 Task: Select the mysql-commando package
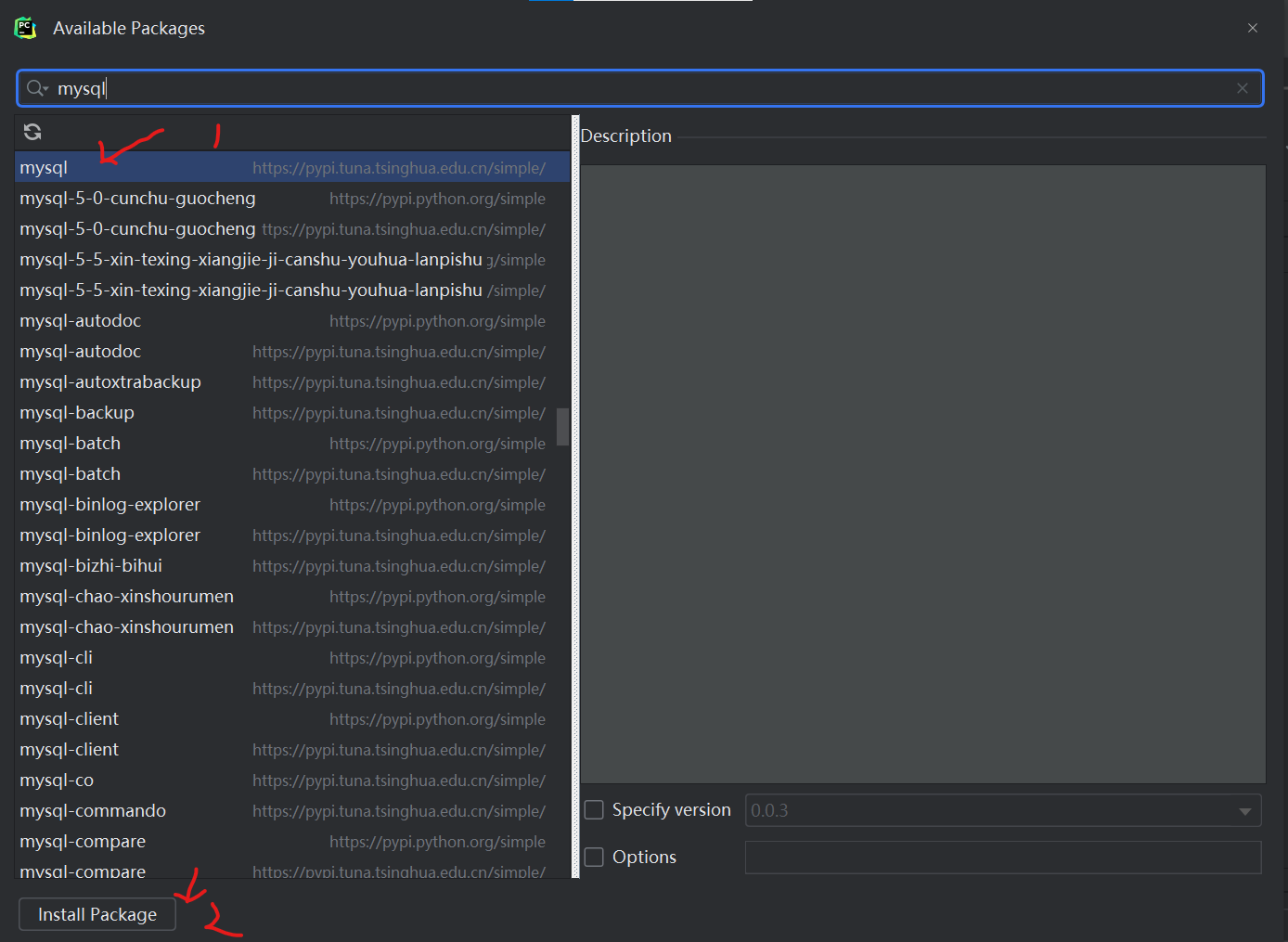point(292,810)
